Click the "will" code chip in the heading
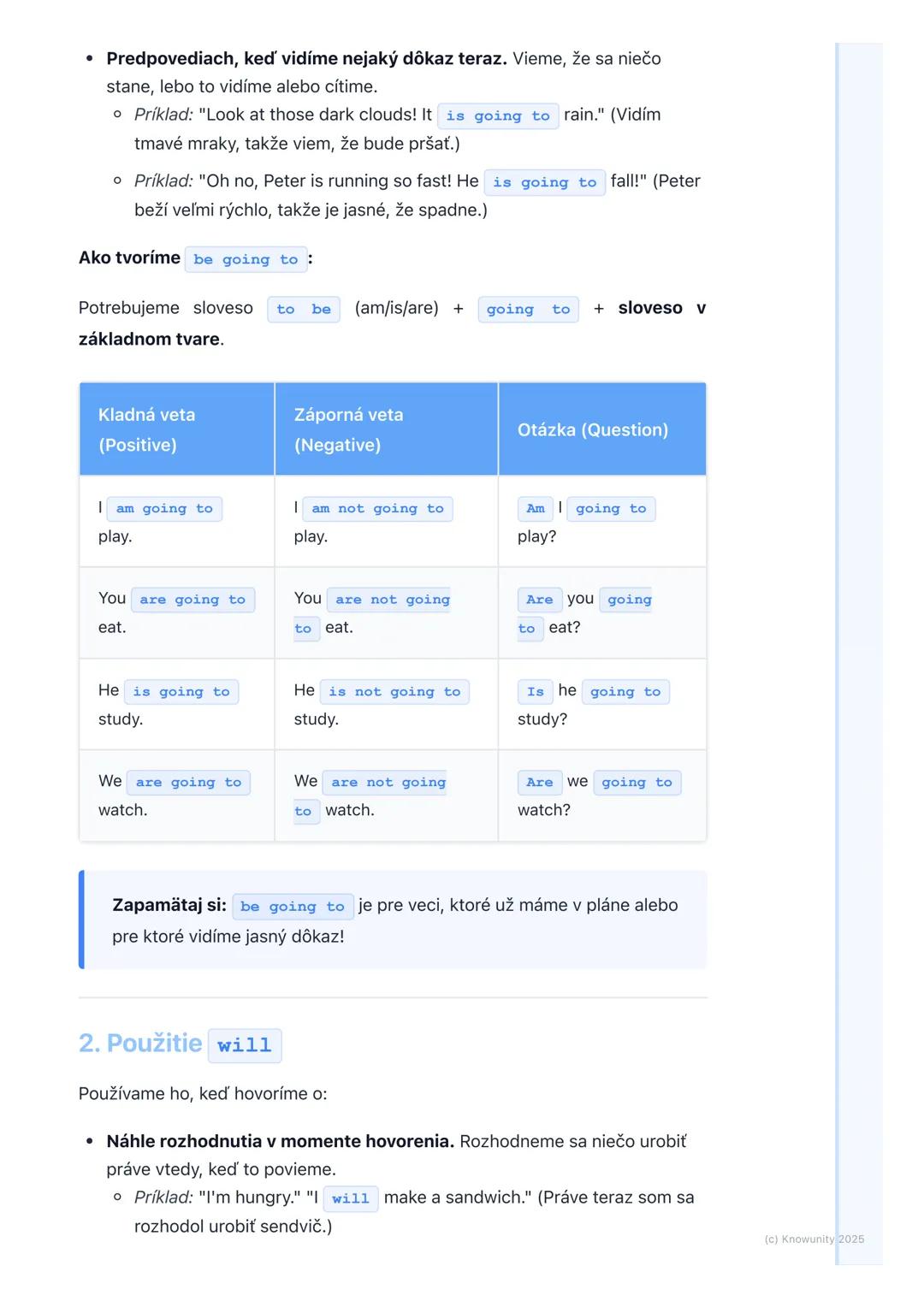The width and height of the screenshot is (924, 1307). tap(245, 1045)
